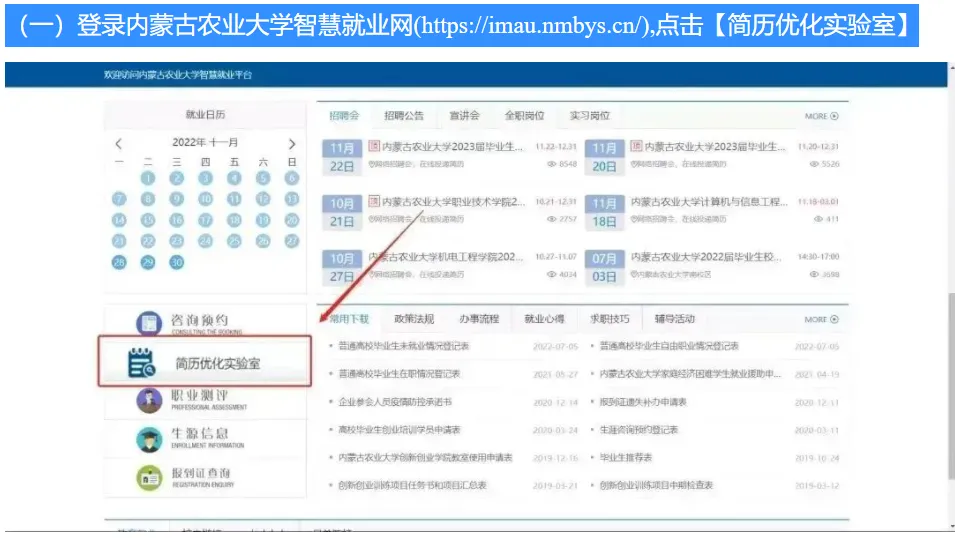The height and width of the screenshot is (538, 955).
Task: Open 毕业生推荐表 download
Action: 626,458
